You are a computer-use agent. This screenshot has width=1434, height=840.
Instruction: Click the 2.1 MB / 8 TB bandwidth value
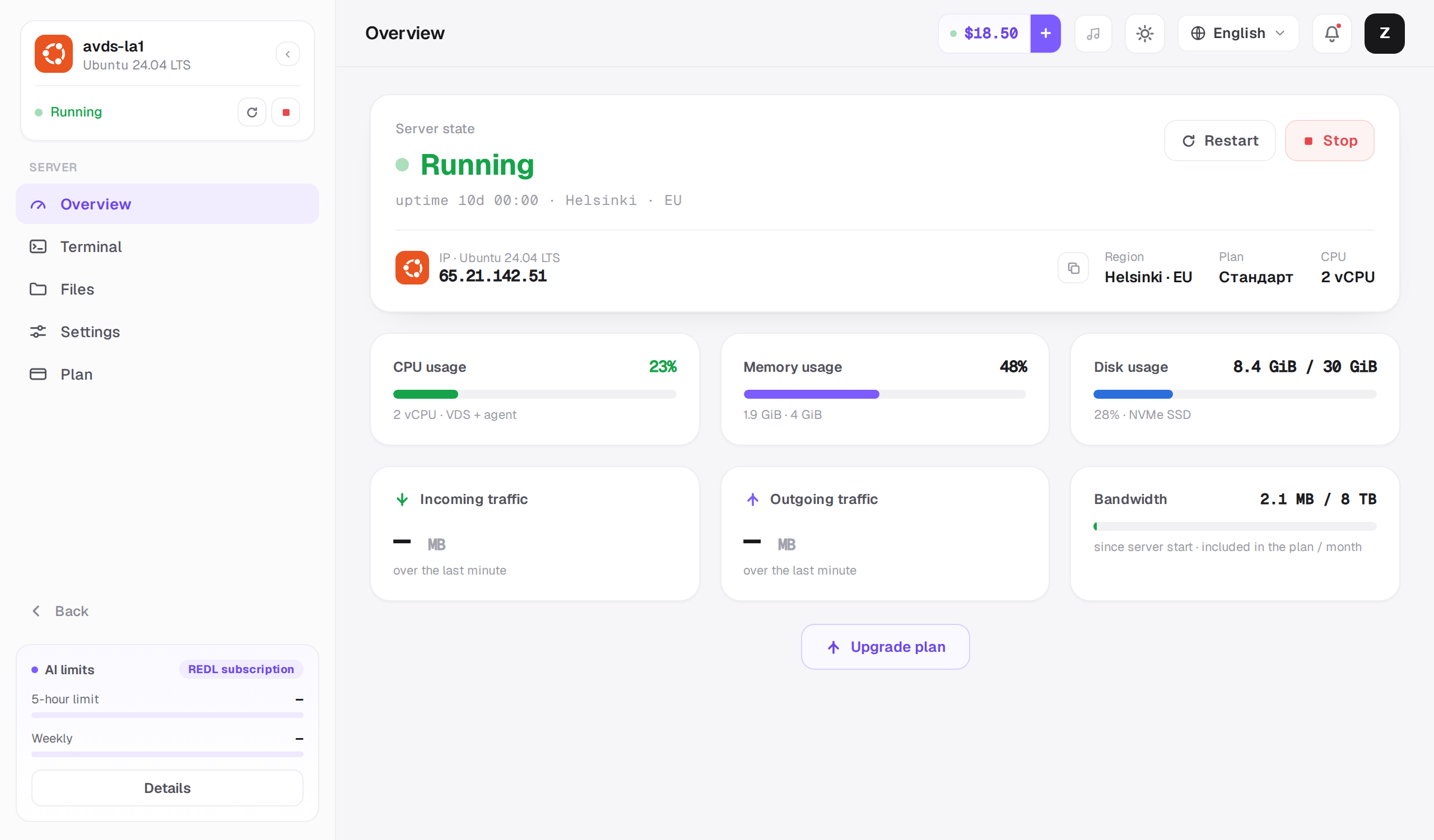[x=1318, y=500]
